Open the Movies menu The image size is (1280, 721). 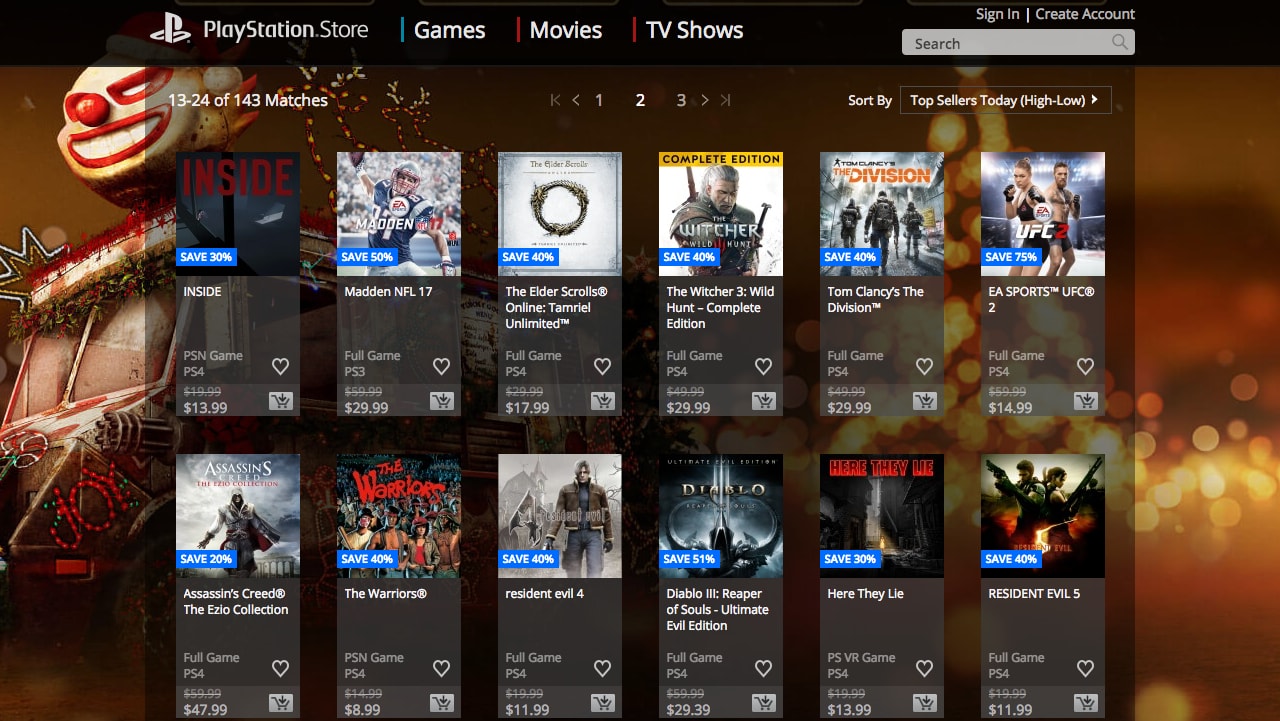point(566,30)
